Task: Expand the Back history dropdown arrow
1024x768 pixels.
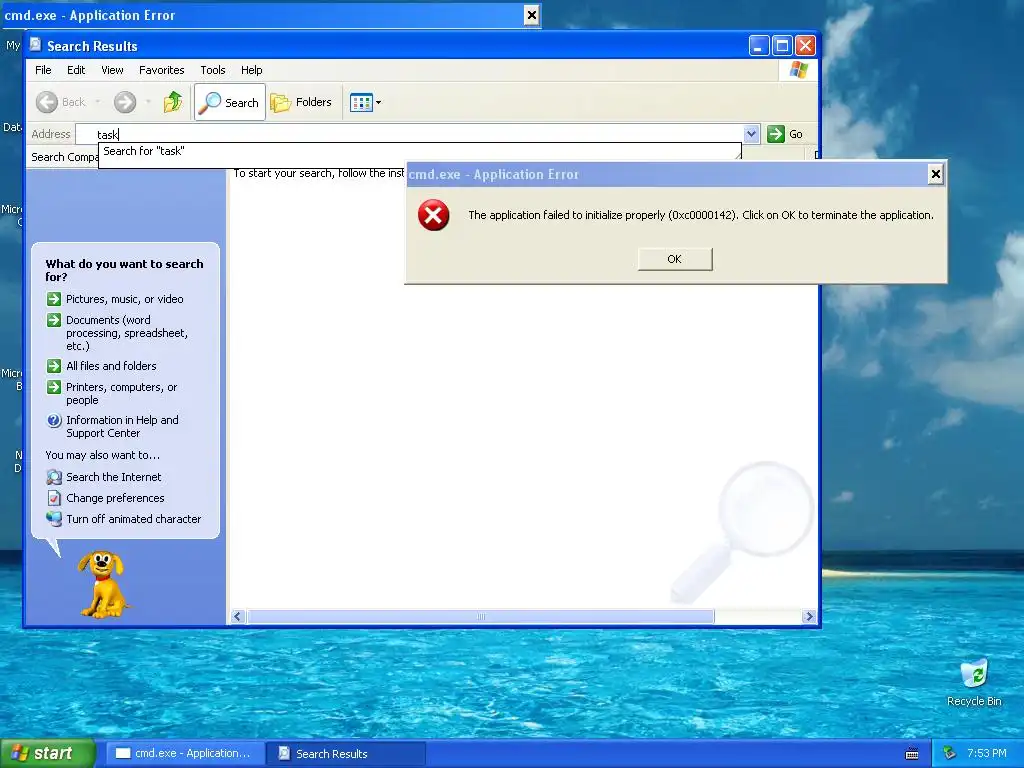Action: coord(98,102)
